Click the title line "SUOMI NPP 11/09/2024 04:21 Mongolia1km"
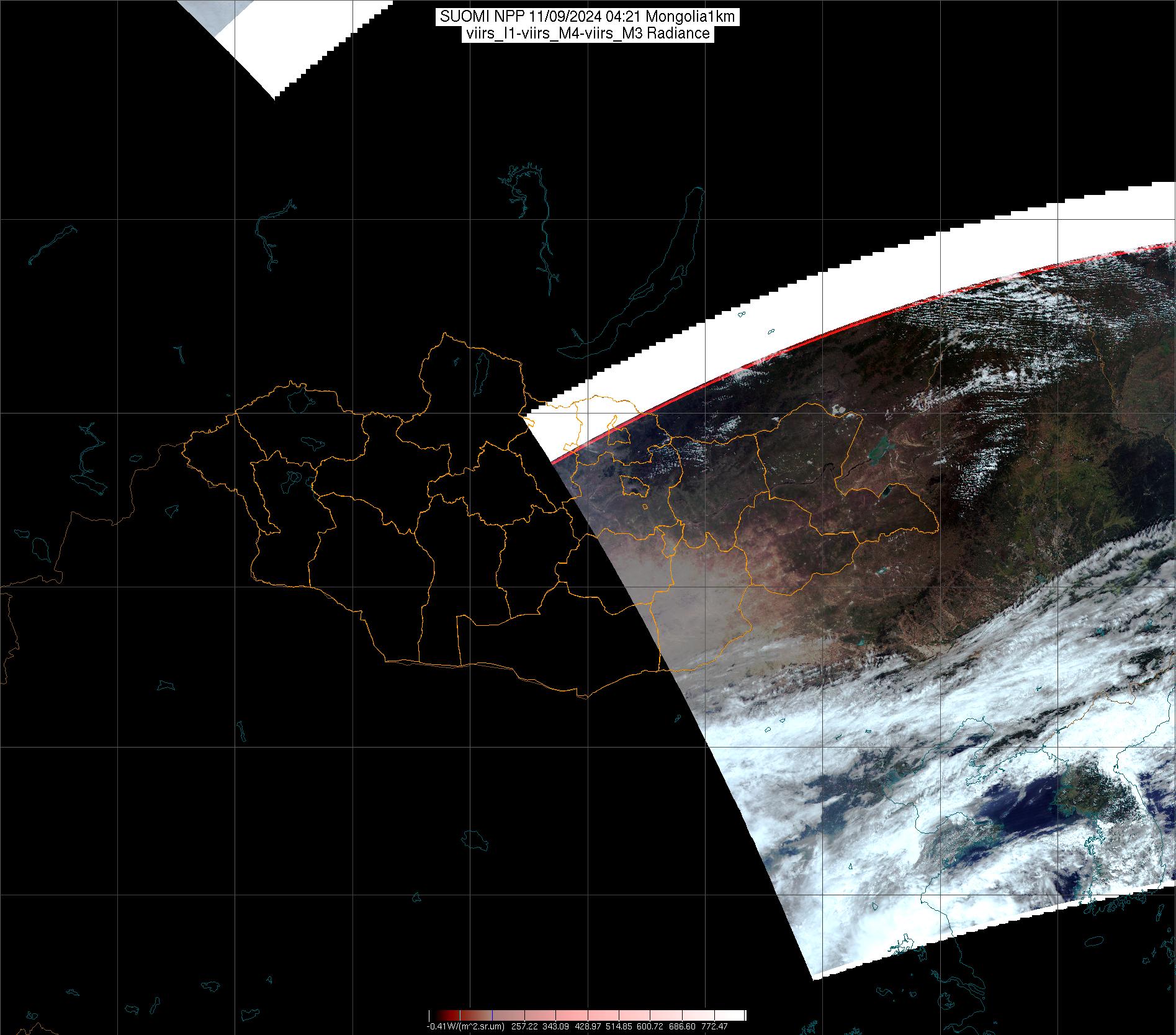This screenshot has height=1035, width=1176. 588,17
